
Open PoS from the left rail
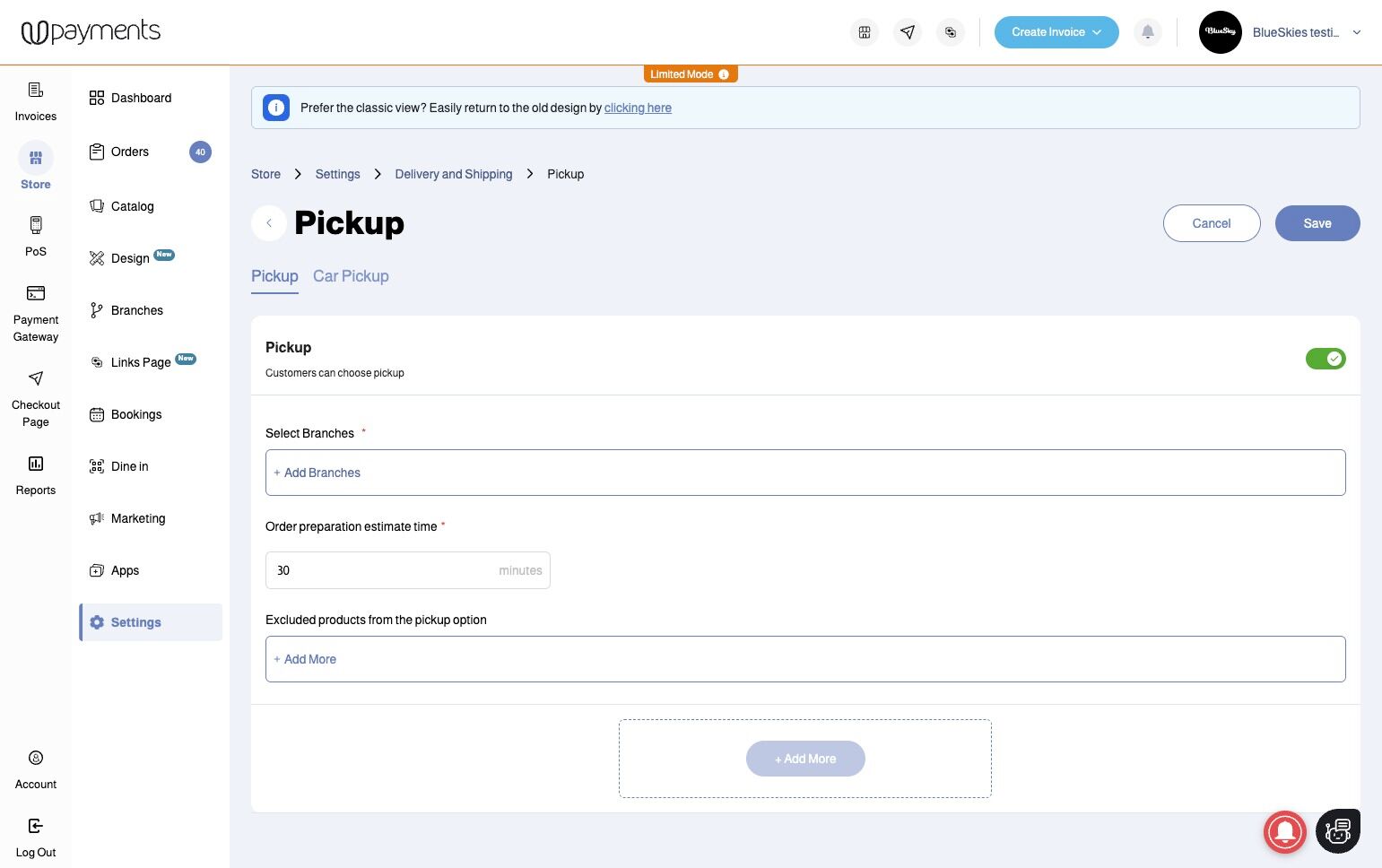36,236
